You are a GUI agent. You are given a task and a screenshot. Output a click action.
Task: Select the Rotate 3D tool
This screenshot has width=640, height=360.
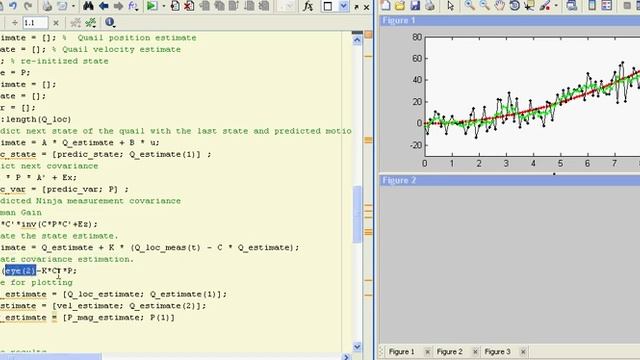pyautogui.click(x=514, y=5)
